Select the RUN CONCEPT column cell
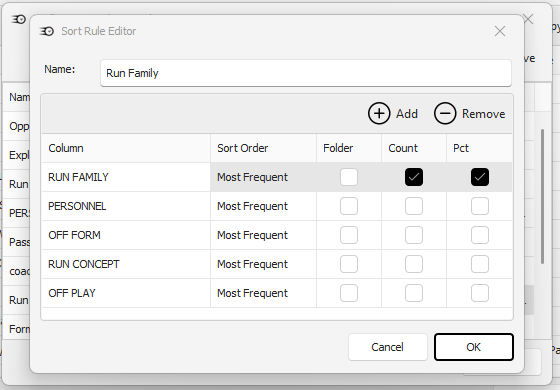Viewport: 560px width, 390px height. [x=126, y=264]
